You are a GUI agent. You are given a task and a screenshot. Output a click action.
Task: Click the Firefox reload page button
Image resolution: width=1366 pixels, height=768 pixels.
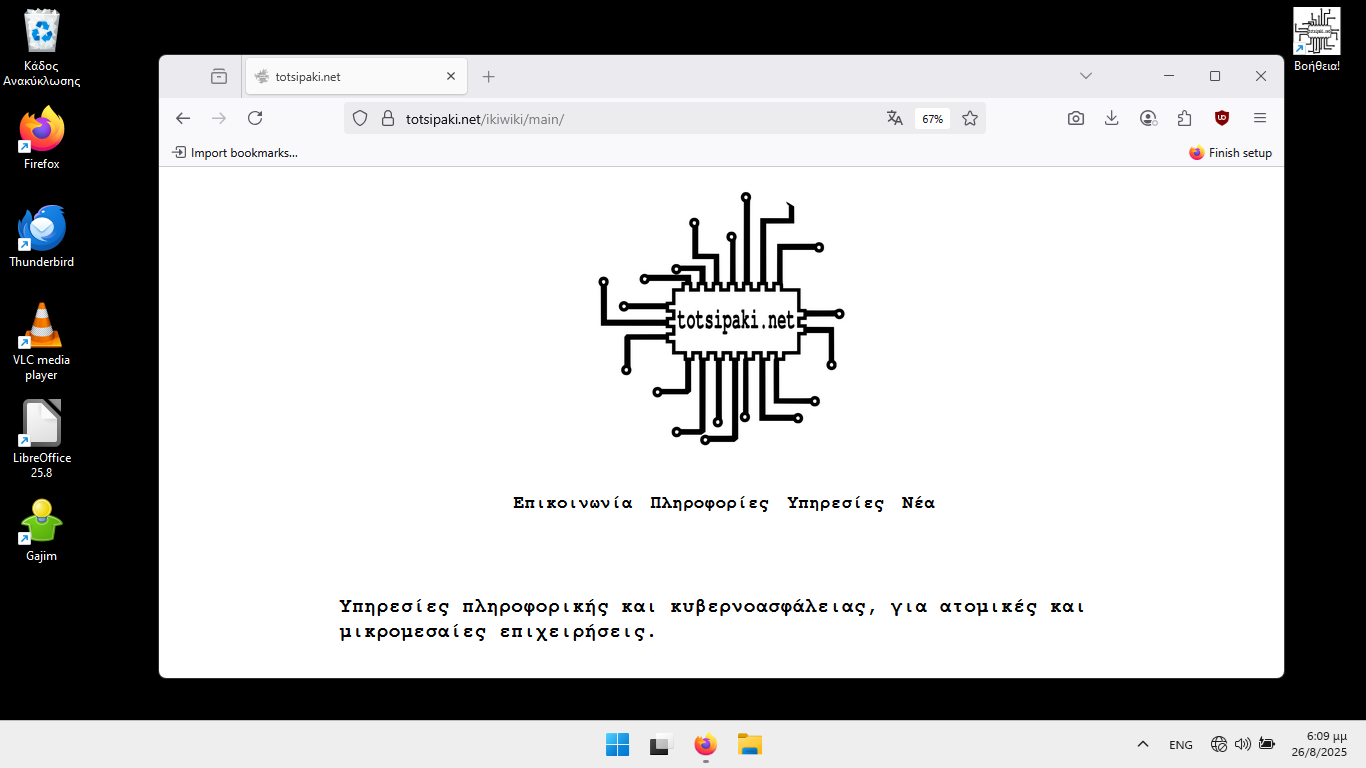tap(255, 118)
